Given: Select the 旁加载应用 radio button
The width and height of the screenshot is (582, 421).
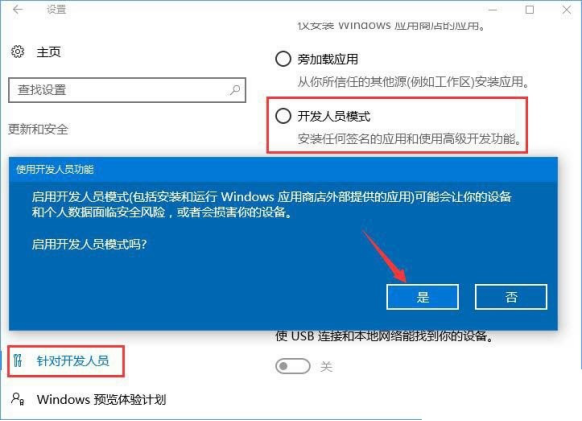Looking at the screenshot, I should pyautogui.click(x=283, y=59).
